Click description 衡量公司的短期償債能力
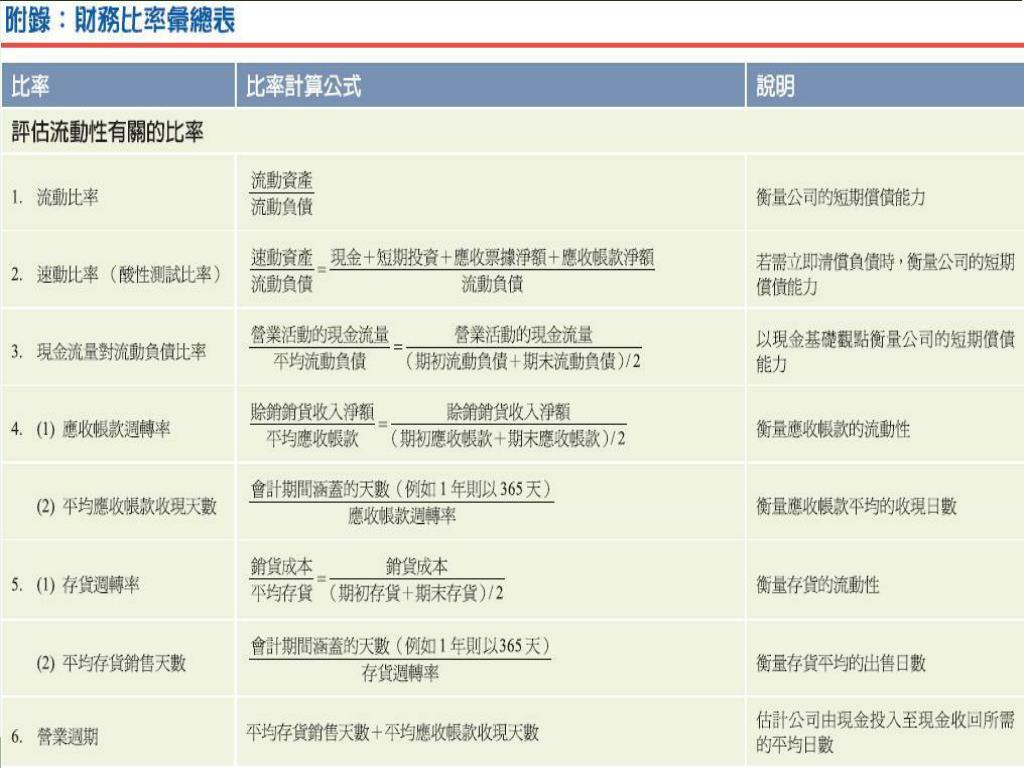Image resolution: width=1024 pixels, height=768 pixels. pos(840,197)
